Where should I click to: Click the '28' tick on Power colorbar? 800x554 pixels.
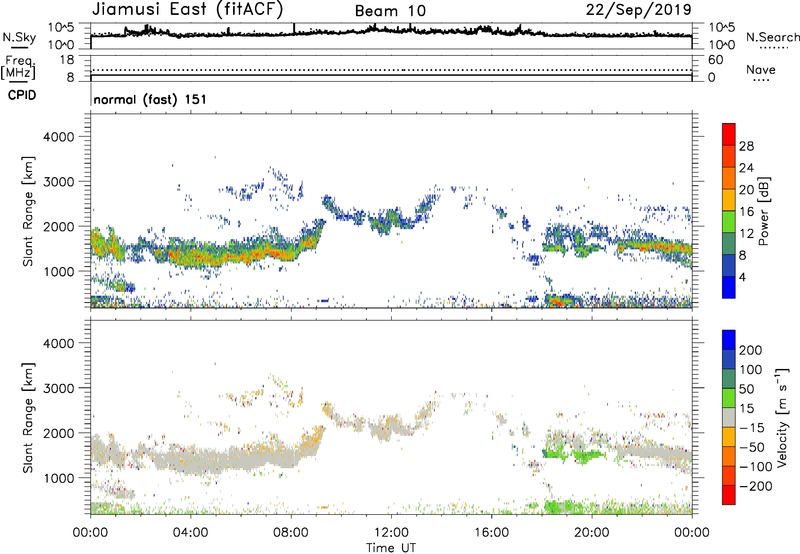746,146
